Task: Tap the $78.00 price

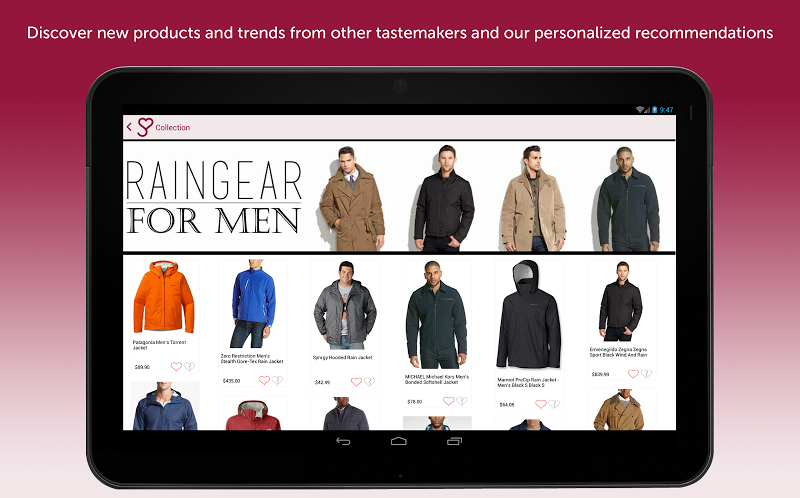Action: click(x=415, y=402)
